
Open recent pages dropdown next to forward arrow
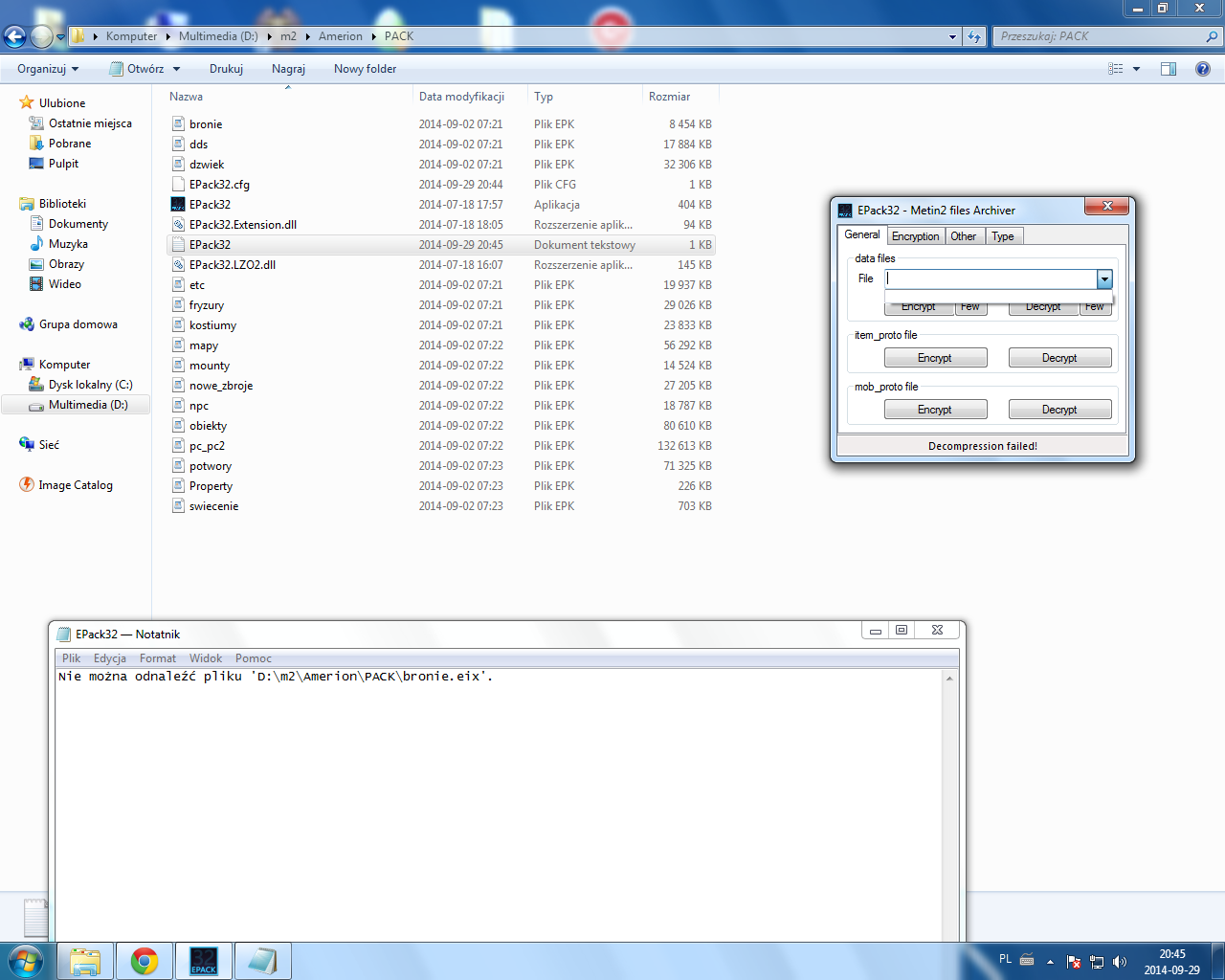(x=60, y=37)
